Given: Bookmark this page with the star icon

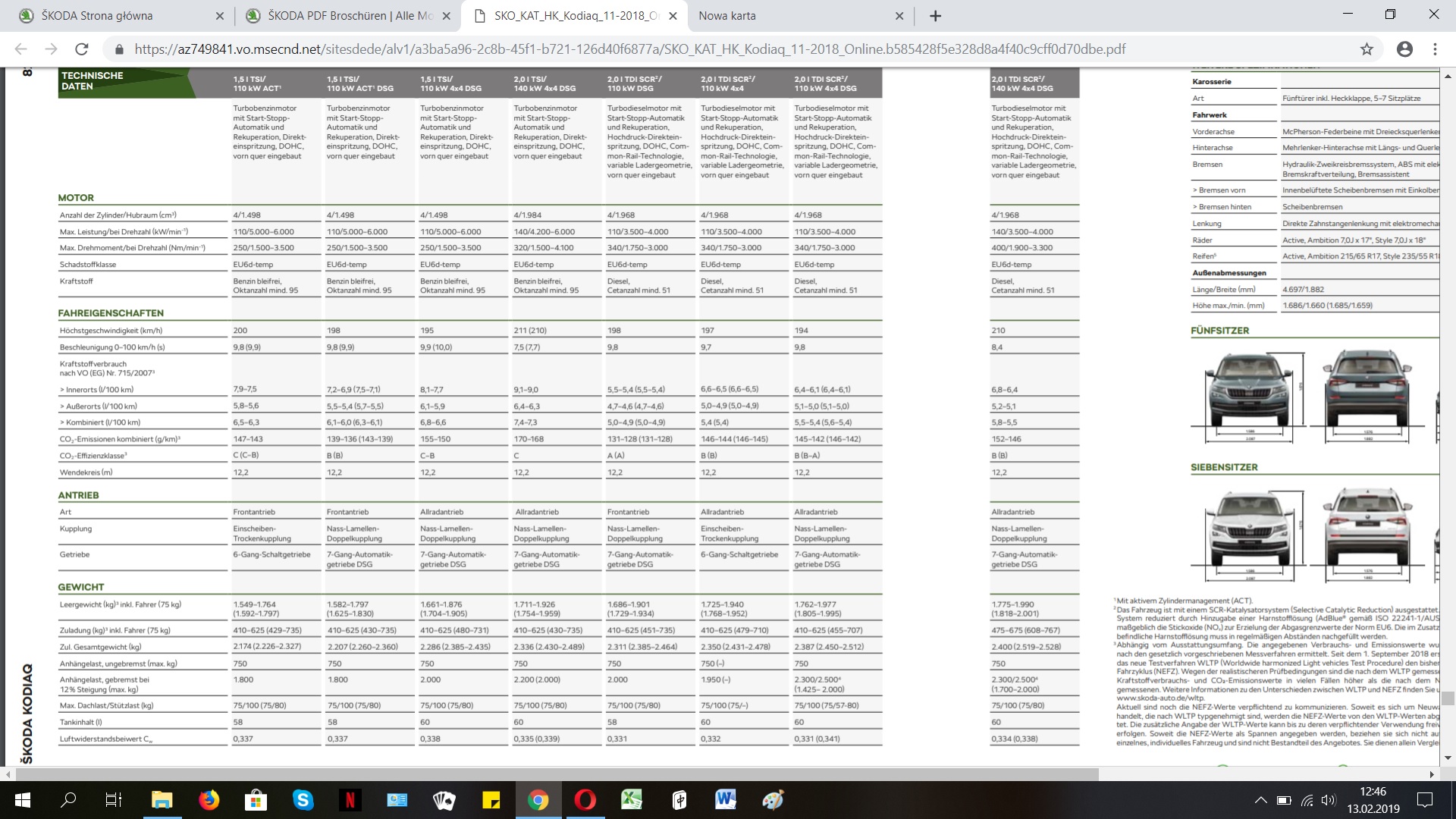Looking at the screenshot, I should [1367, 49].
